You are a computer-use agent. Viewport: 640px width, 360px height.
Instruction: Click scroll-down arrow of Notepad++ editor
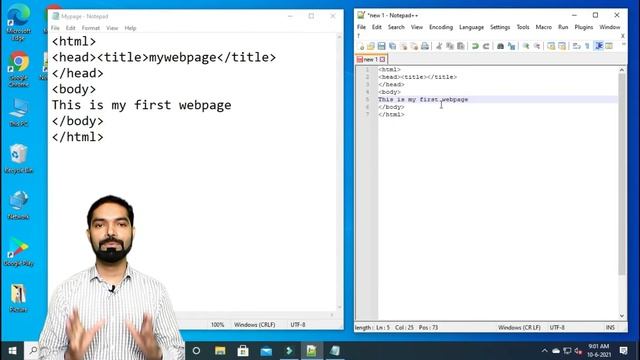coord(622,316)
